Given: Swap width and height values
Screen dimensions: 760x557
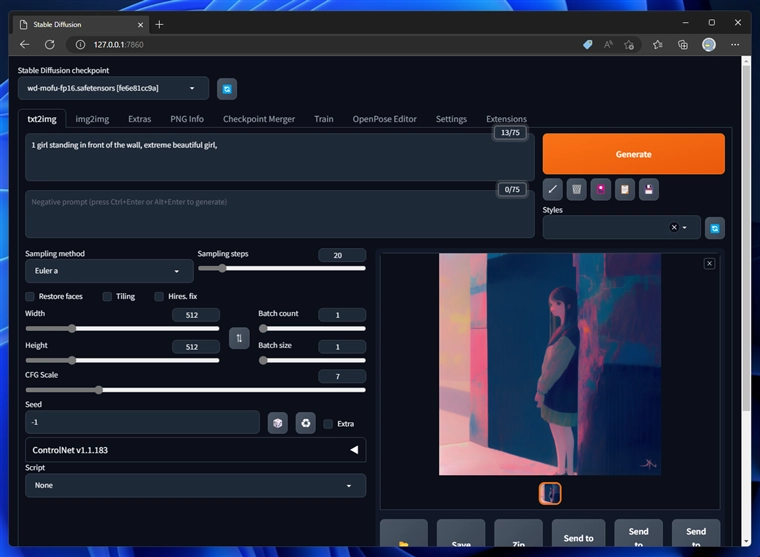Looking at the screenshot, I should pos(239,338).
